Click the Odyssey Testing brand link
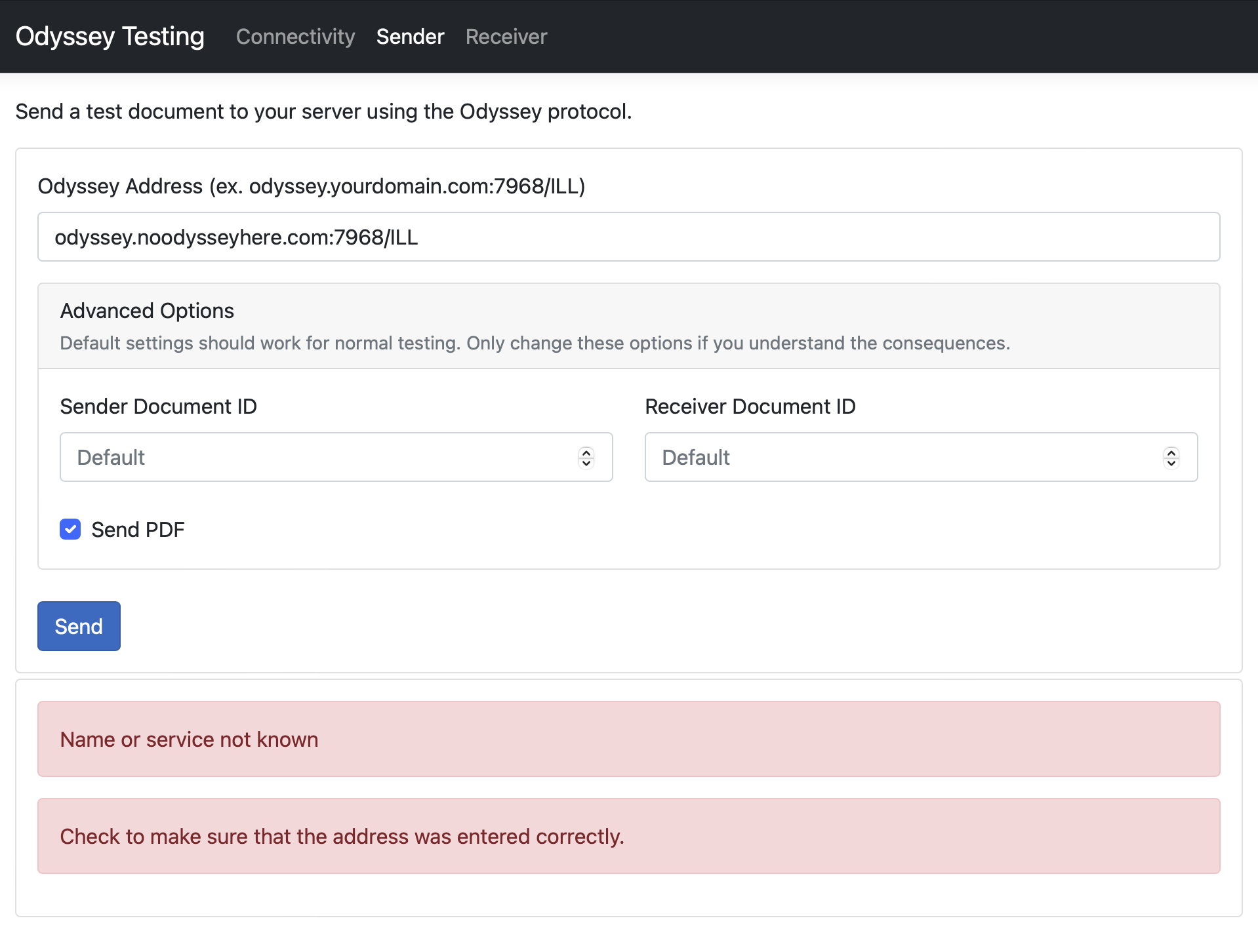The width and height of the screenshot is (1258, 952). [x=110, y=36]
